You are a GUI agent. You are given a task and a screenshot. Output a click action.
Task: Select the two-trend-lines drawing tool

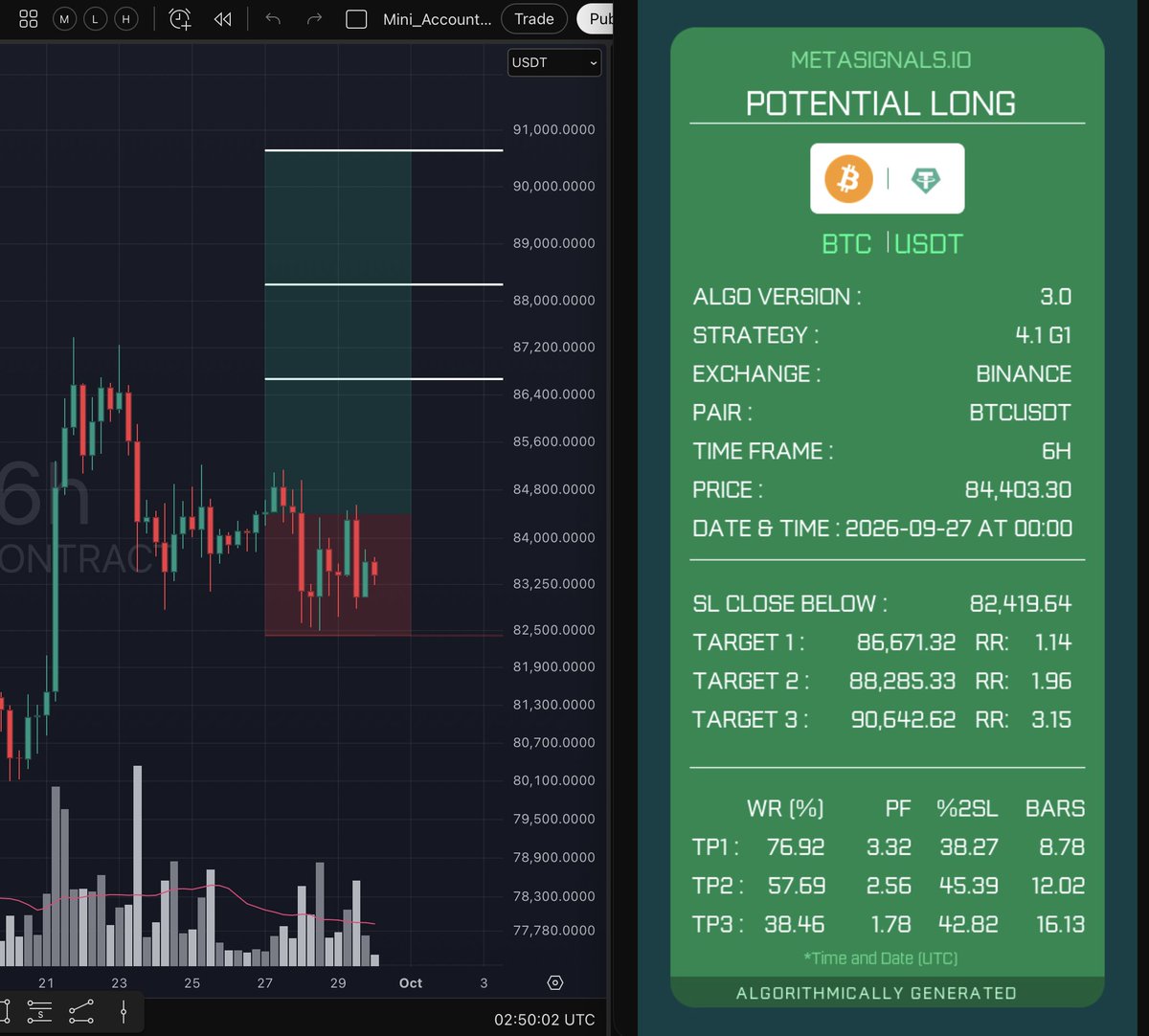click(81, 1010)
